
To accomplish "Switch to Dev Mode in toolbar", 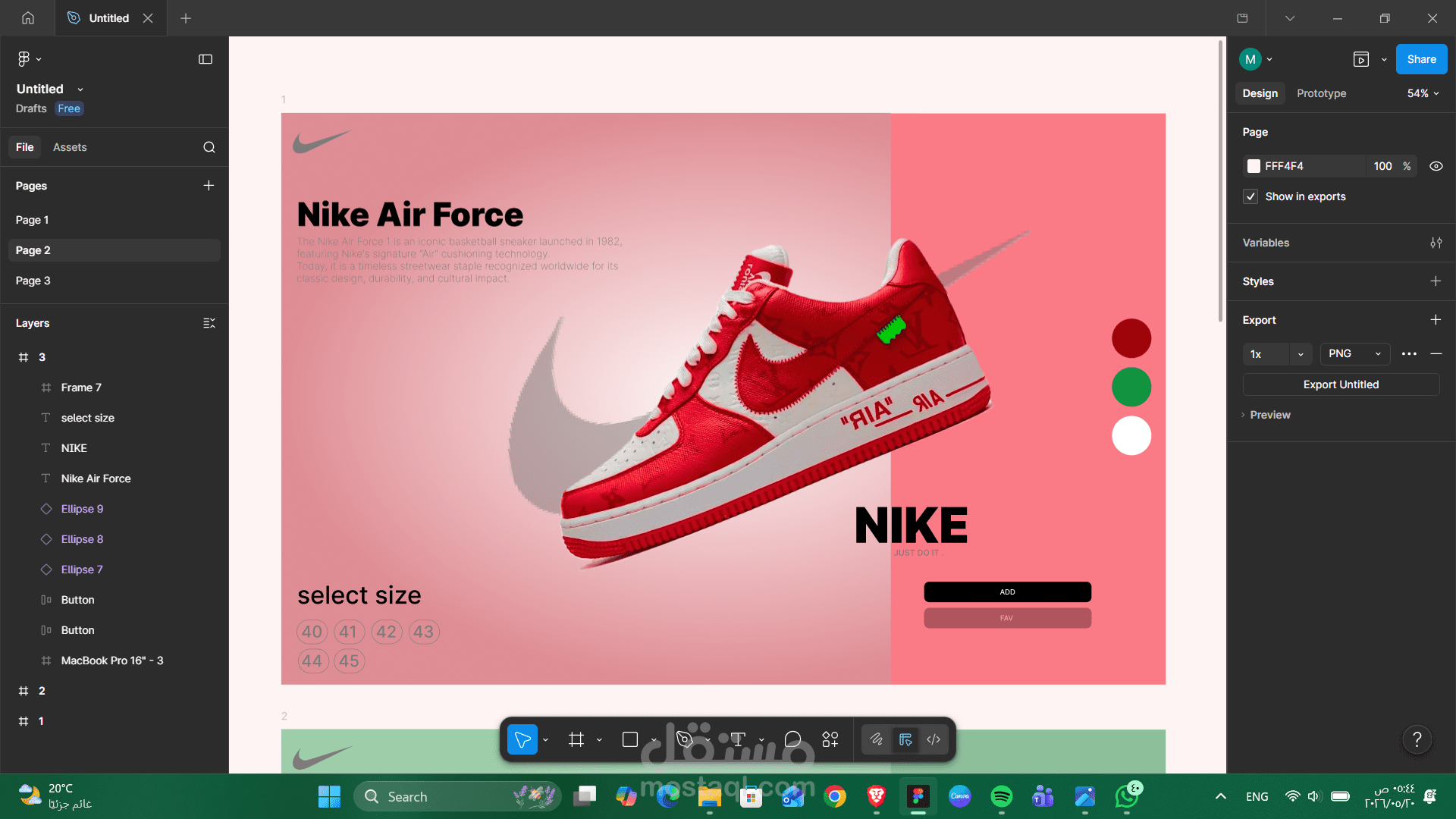I will pyautogui.click(x=934, y=739).
